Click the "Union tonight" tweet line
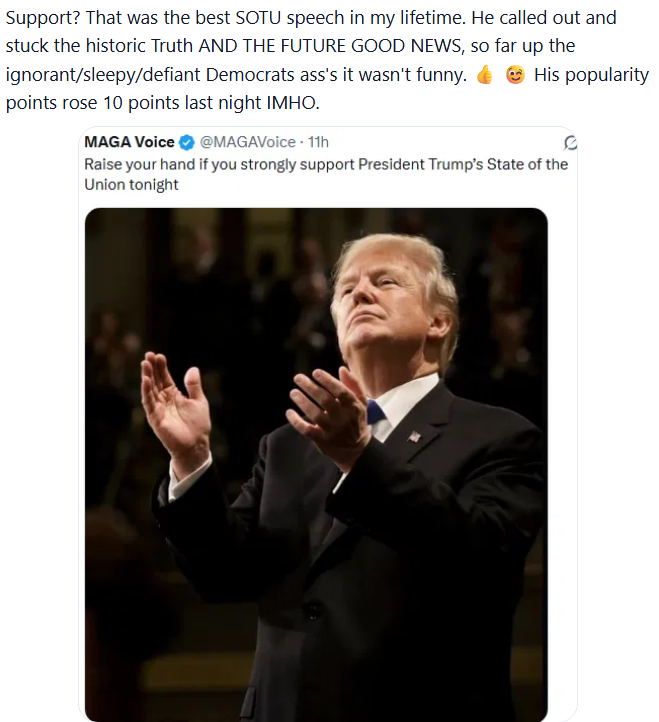The height and width of the screenshot is (722, 659). click(131, 185)
